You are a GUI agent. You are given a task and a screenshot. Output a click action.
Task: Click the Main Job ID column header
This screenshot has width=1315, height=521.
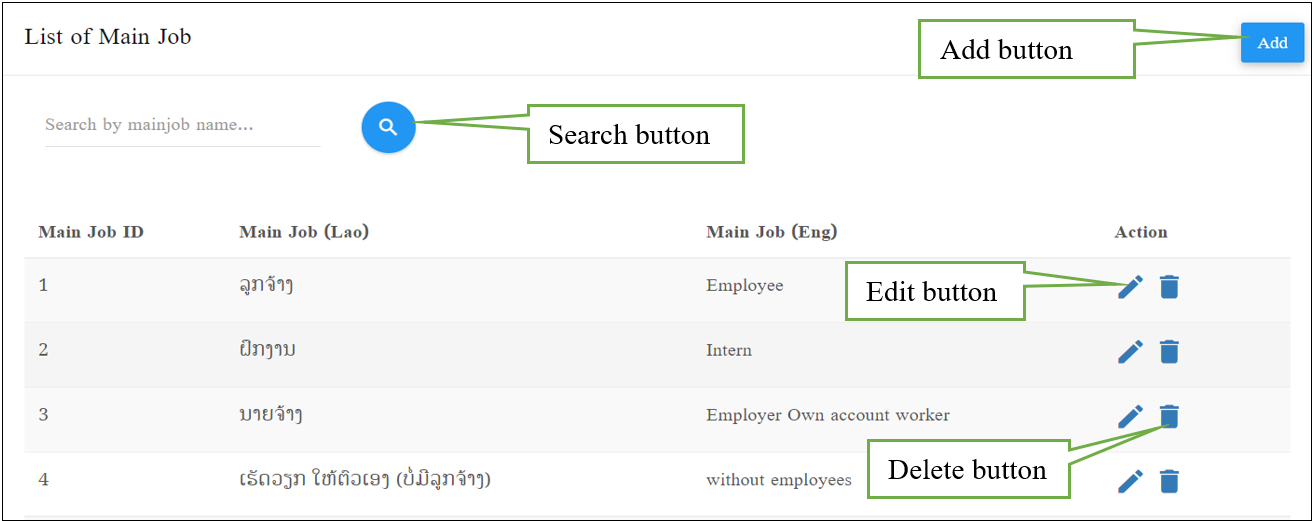tap(91, 232)
